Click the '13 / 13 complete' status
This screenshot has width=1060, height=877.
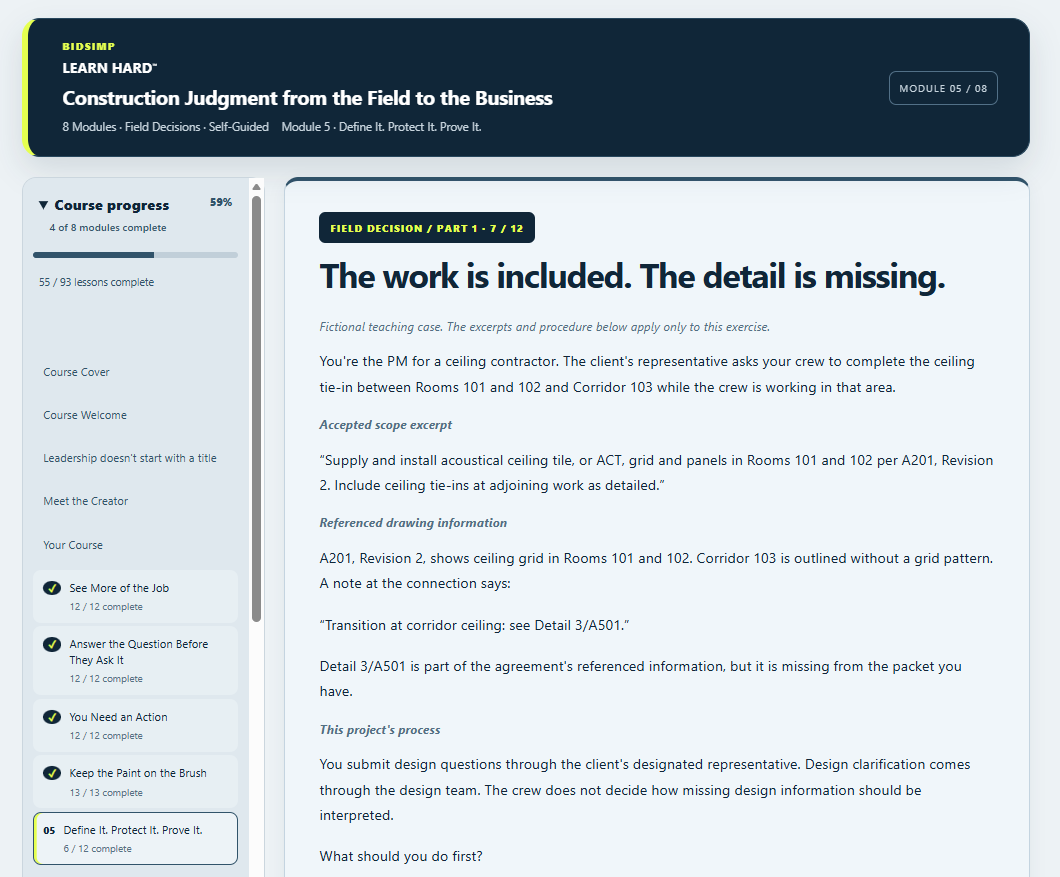pyautogui.click(x=106, y=792)
